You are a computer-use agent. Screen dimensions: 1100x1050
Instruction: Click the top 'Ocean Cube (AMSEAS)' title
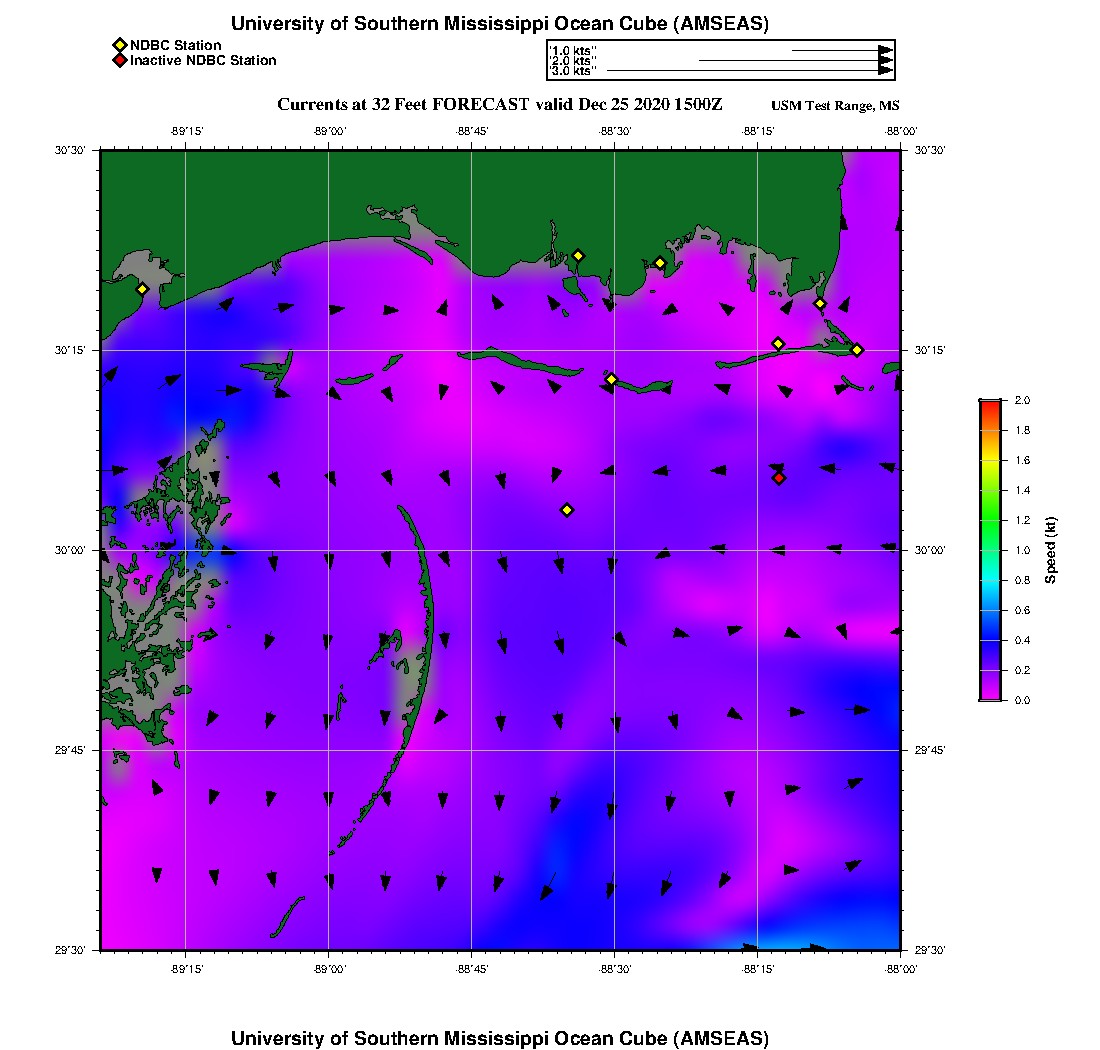pyautogui.click(x=499, y=24)
